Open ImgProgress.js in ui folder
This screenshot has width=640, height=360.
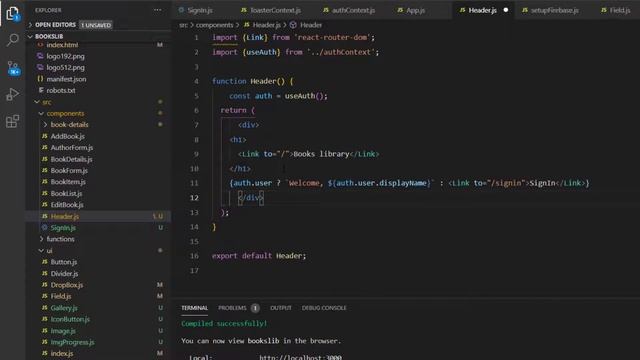click(72, 342)
